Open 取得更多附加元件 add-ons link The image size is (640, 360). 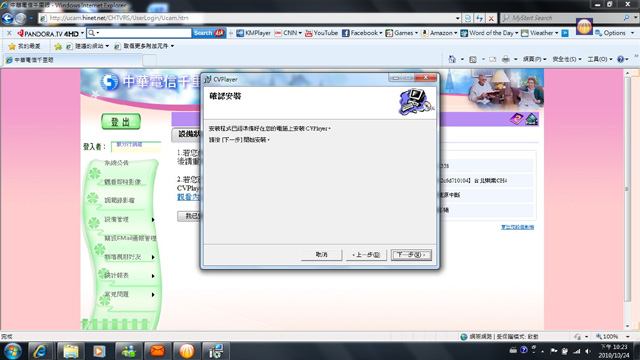144,46
